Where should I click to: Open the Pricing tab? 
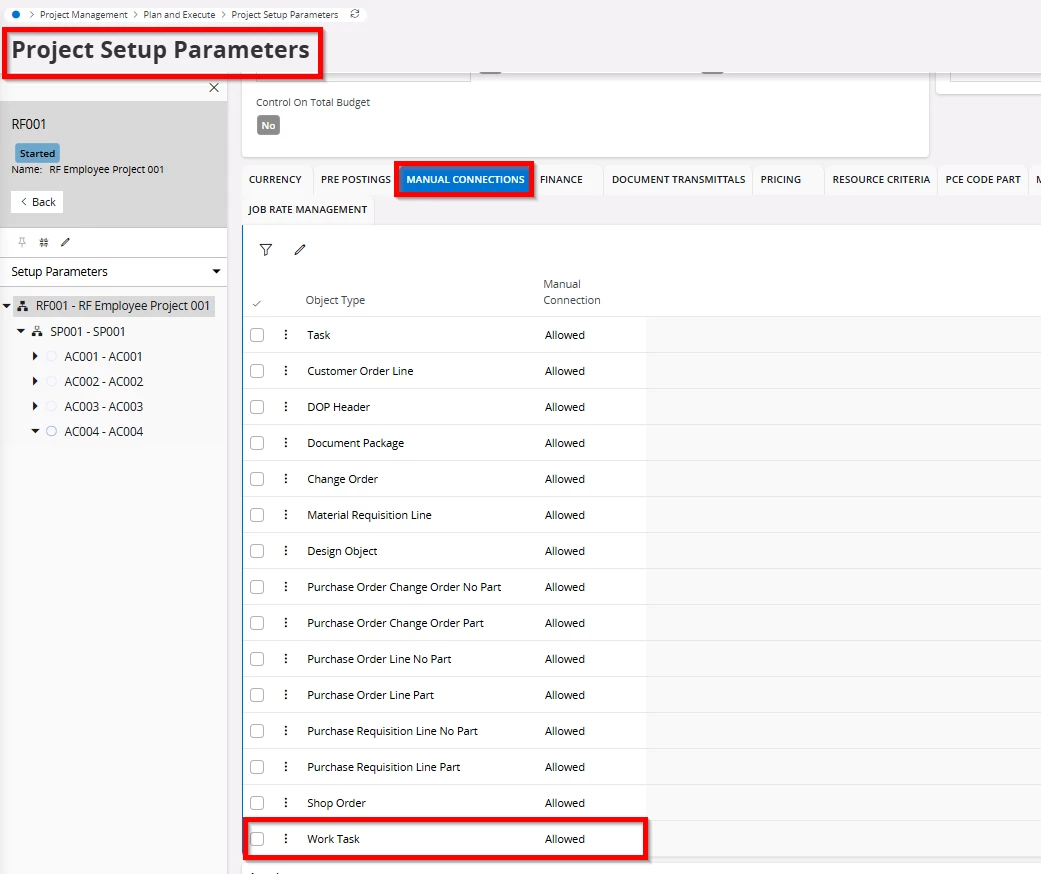tap(781, 179)
